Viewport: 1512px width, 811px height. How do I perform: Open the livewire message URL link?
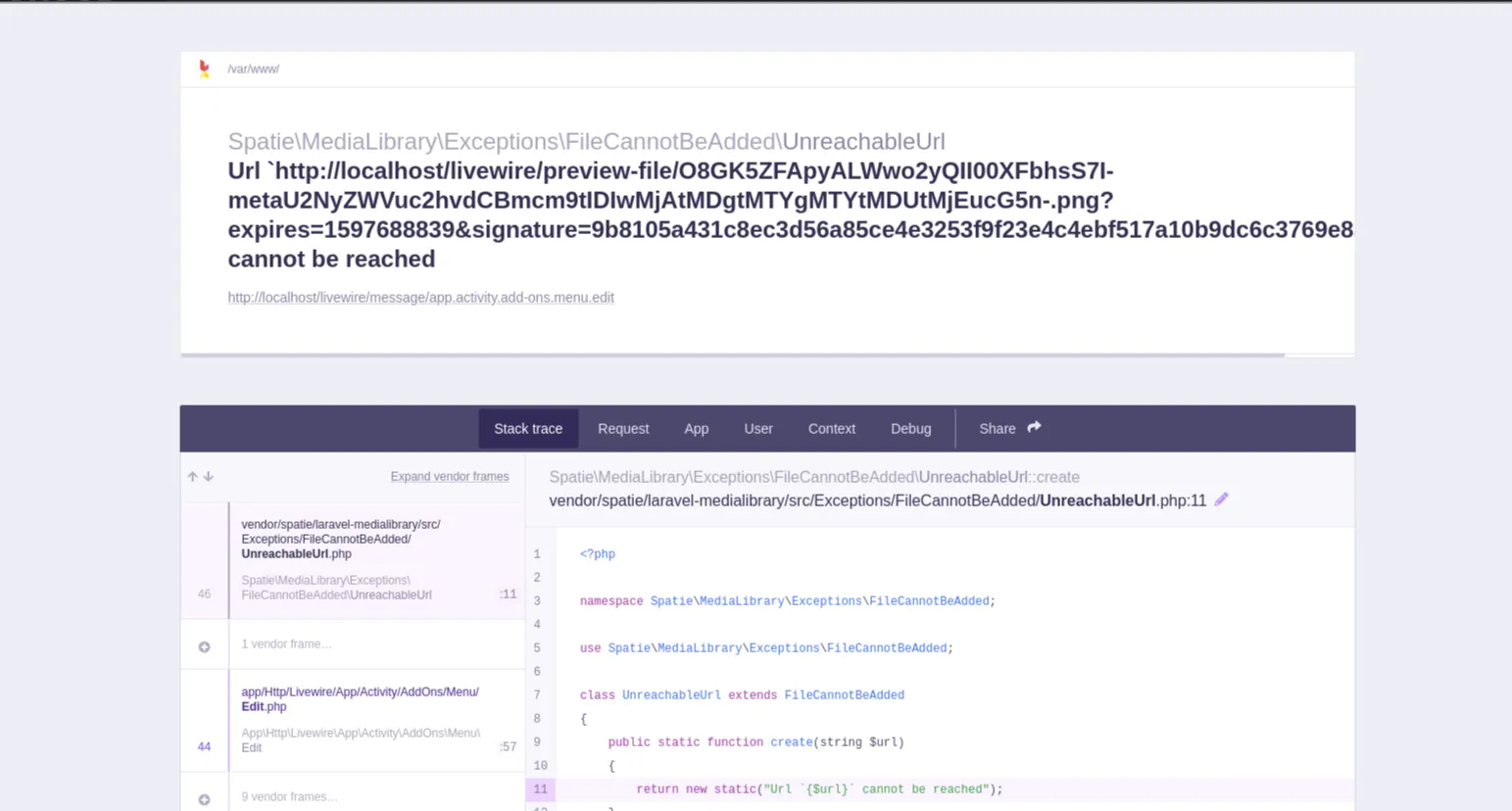click(421, 298)
